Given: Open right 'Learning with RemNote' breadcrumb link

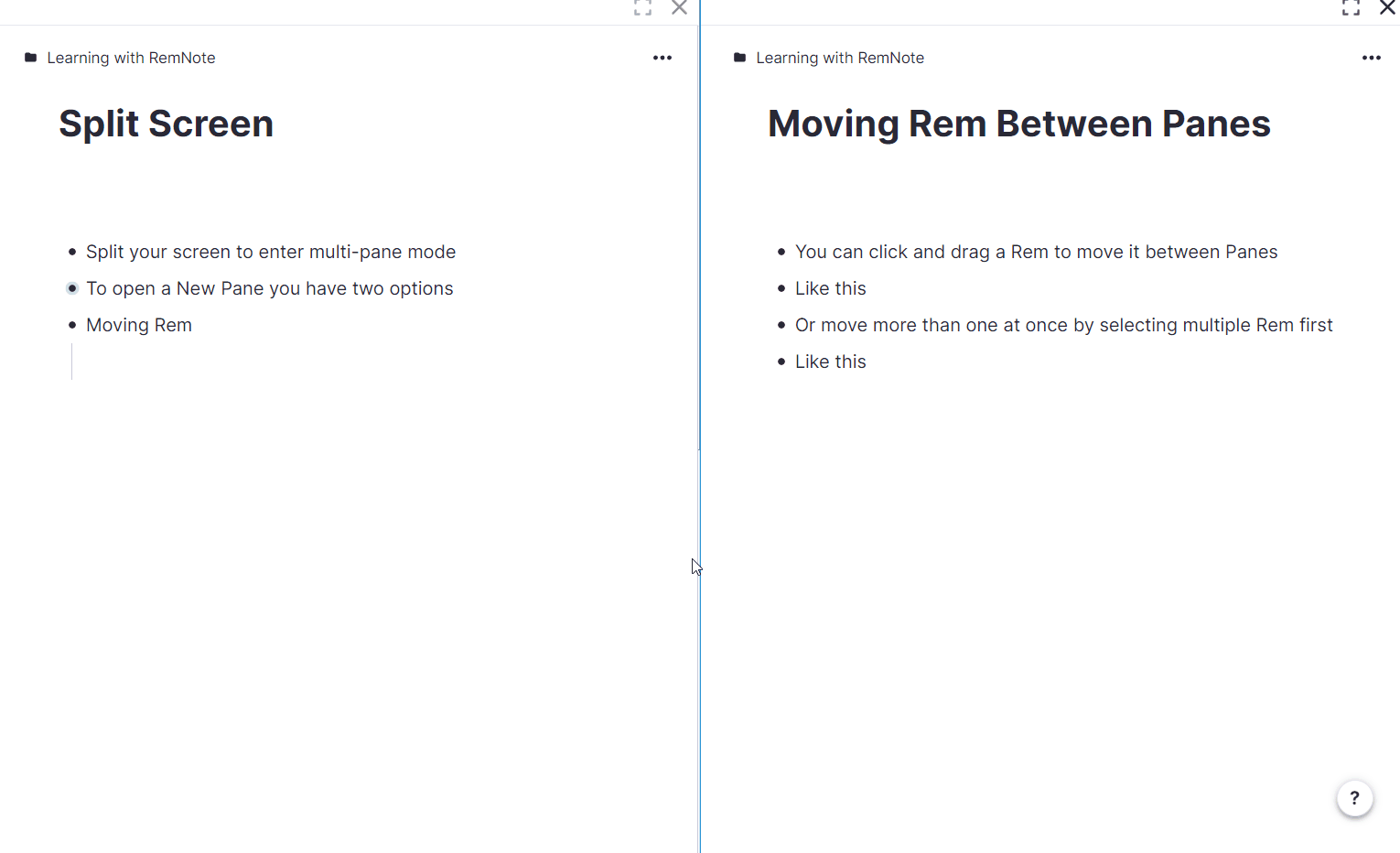Looking at the screenshot, I should coord(839,58).
